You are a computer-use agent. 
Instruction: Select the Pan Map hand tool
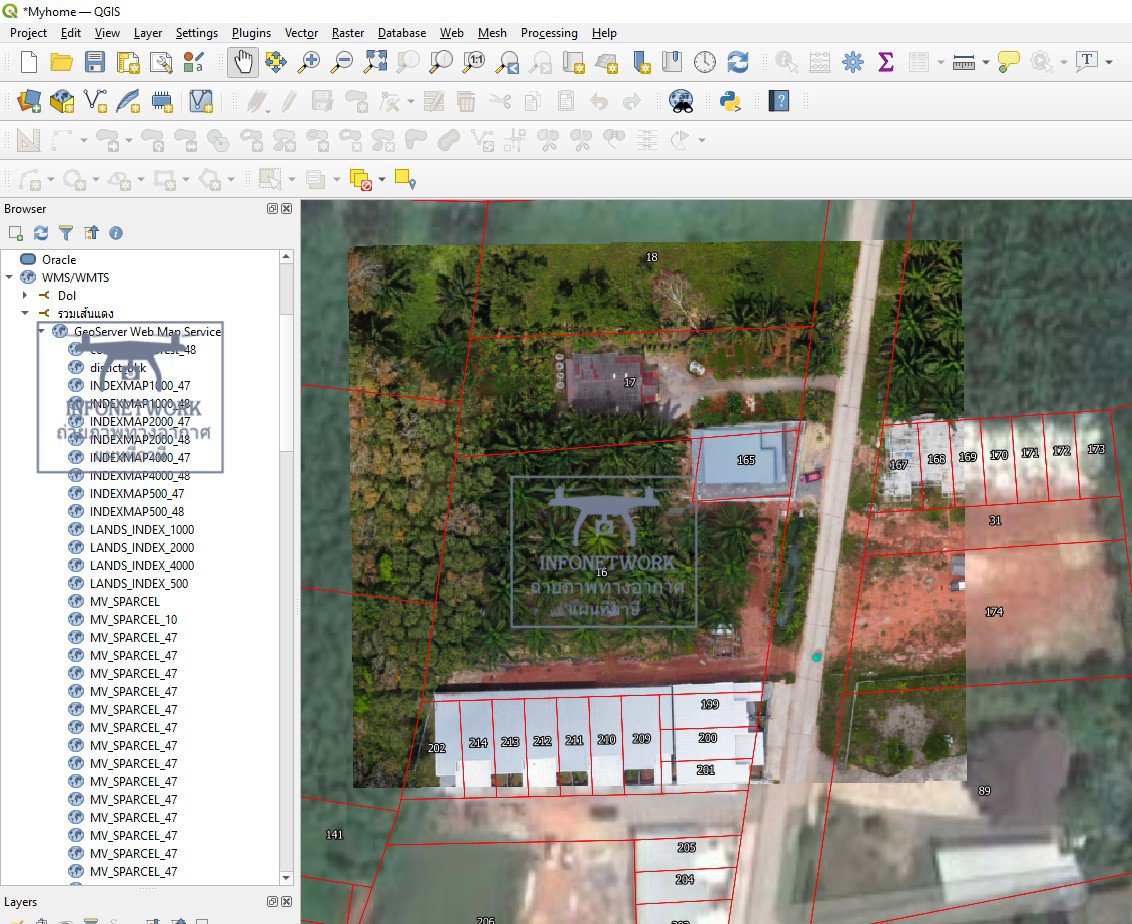coord(243,62)
